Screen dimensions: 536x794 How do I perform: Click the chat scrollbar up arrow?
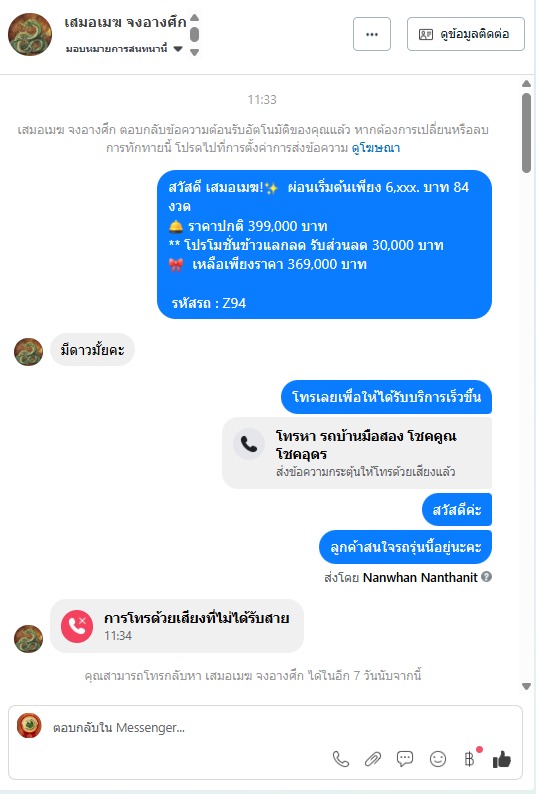click(526, 84)
